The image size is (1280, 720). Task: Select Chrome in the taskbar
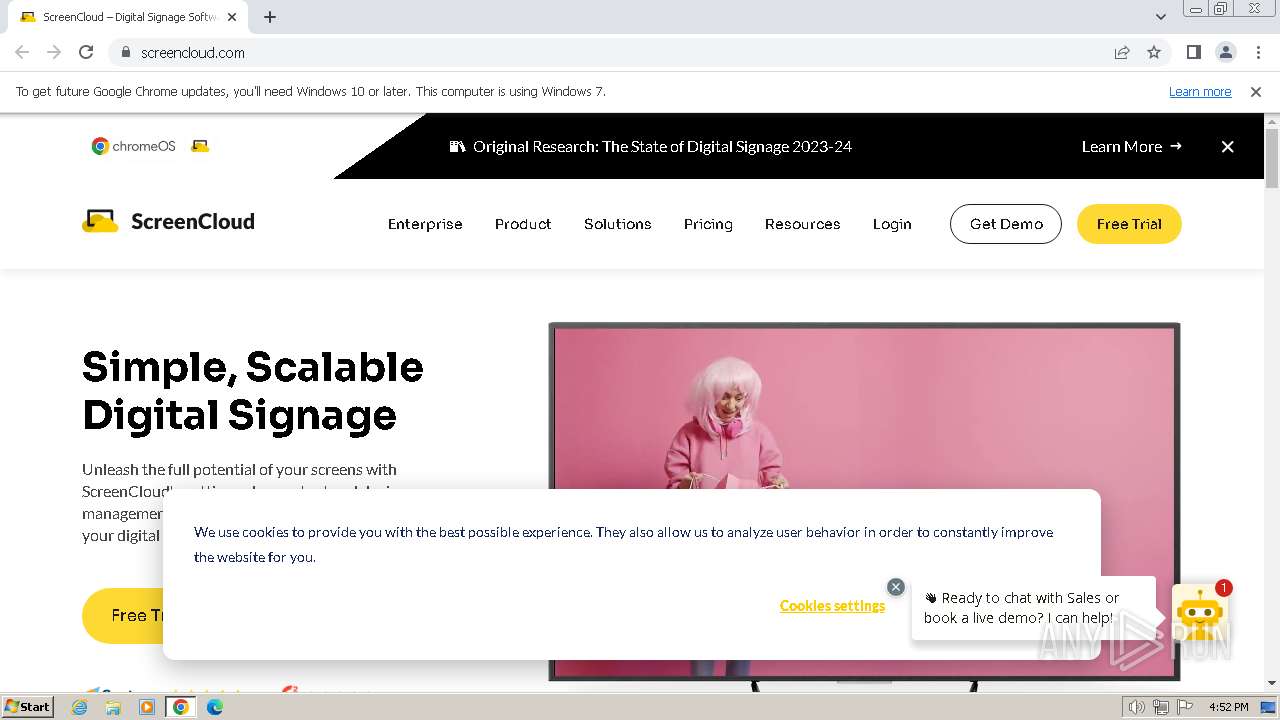[x=181, y=706]
